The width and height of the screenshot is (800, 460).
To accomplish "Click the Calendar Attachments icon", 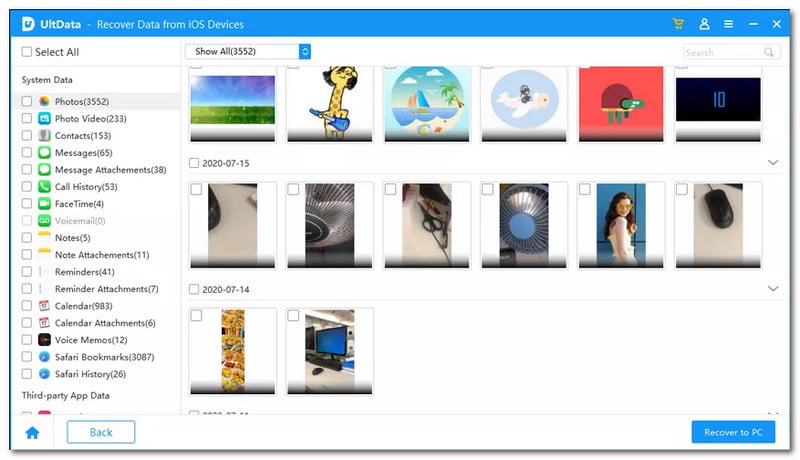I will [x=44, y=323].
